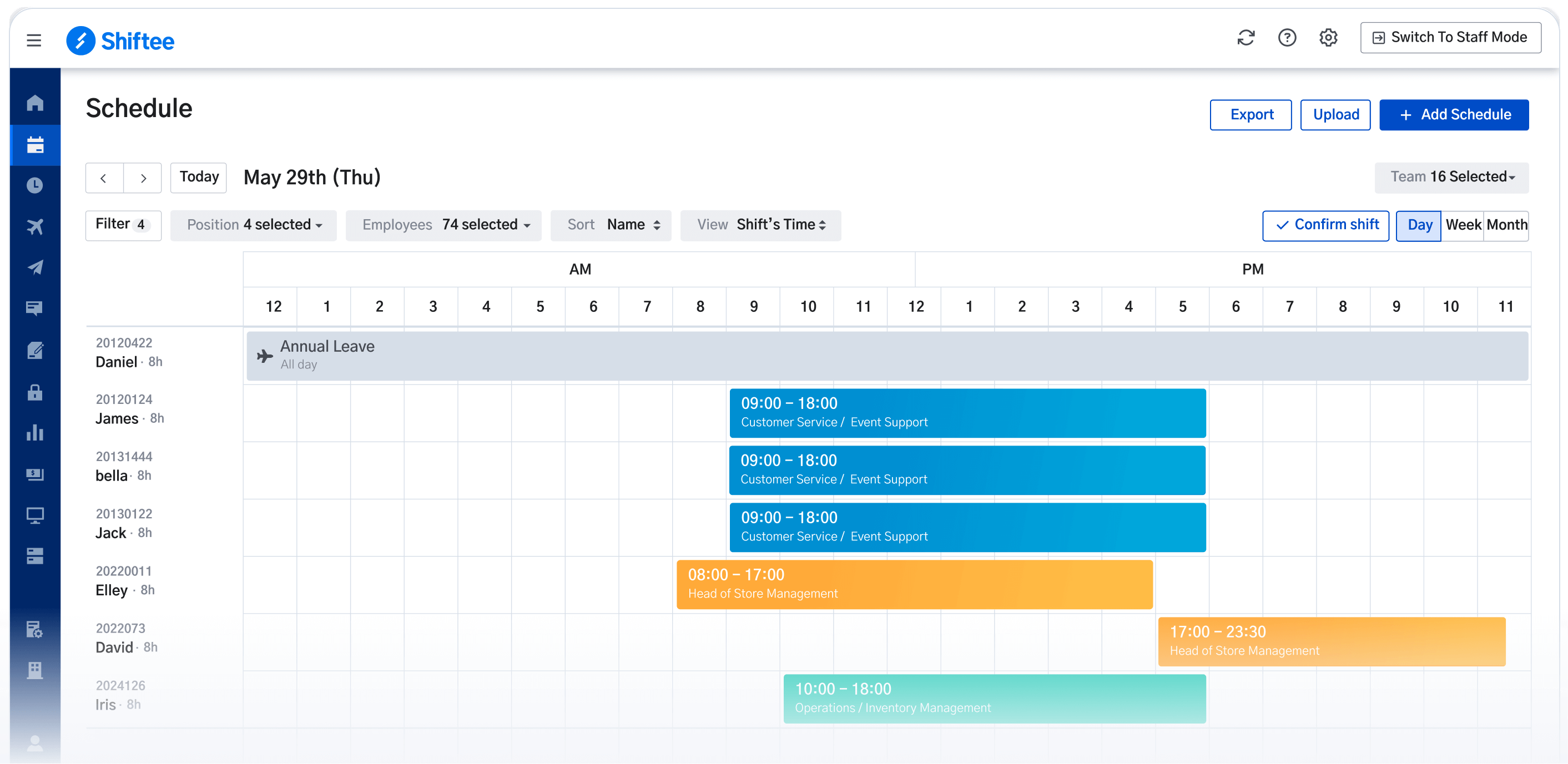Open James's 09:00 – 18:00 shift

click(x=967, y=413)
